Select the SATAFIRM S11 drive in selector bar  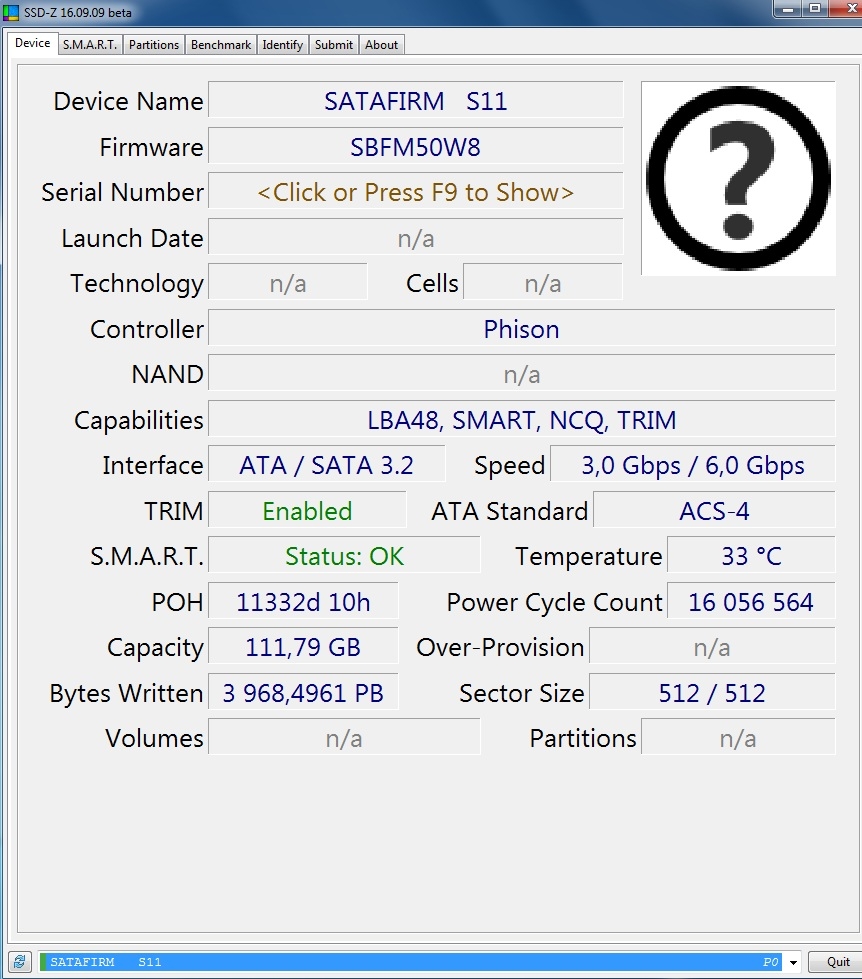pos(411,962)
